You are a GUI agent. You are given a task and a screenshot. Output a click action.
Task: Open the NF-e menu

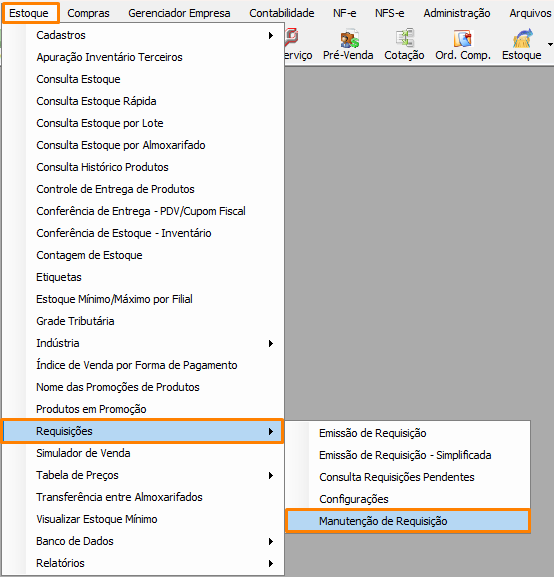tap(345, 13)
